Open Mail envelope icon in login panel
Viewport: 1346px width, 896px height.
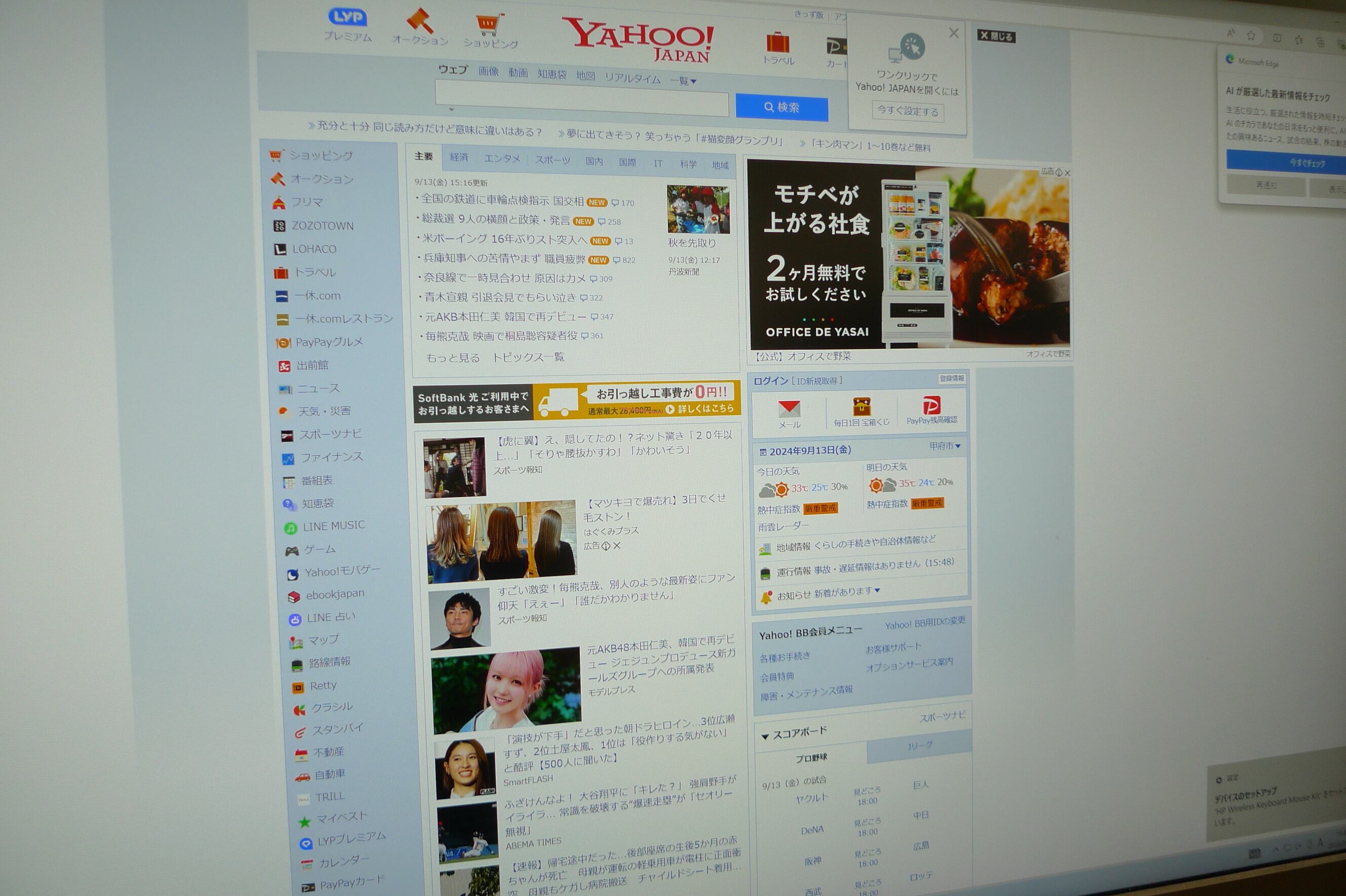click(790, 408)
